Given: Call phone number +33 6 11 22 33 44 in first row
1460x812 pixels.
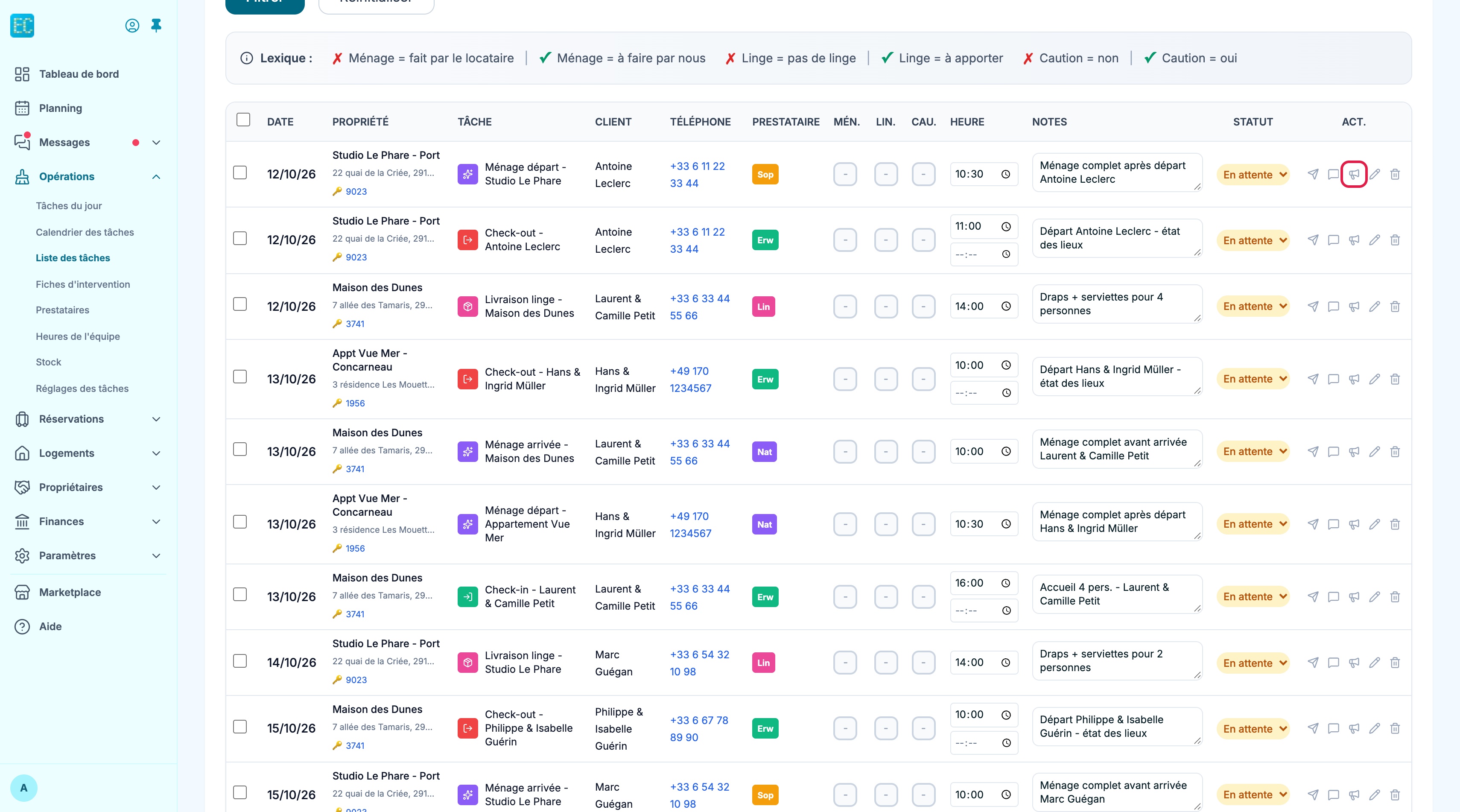Looking at the screenshot, I should pos(697,175).
